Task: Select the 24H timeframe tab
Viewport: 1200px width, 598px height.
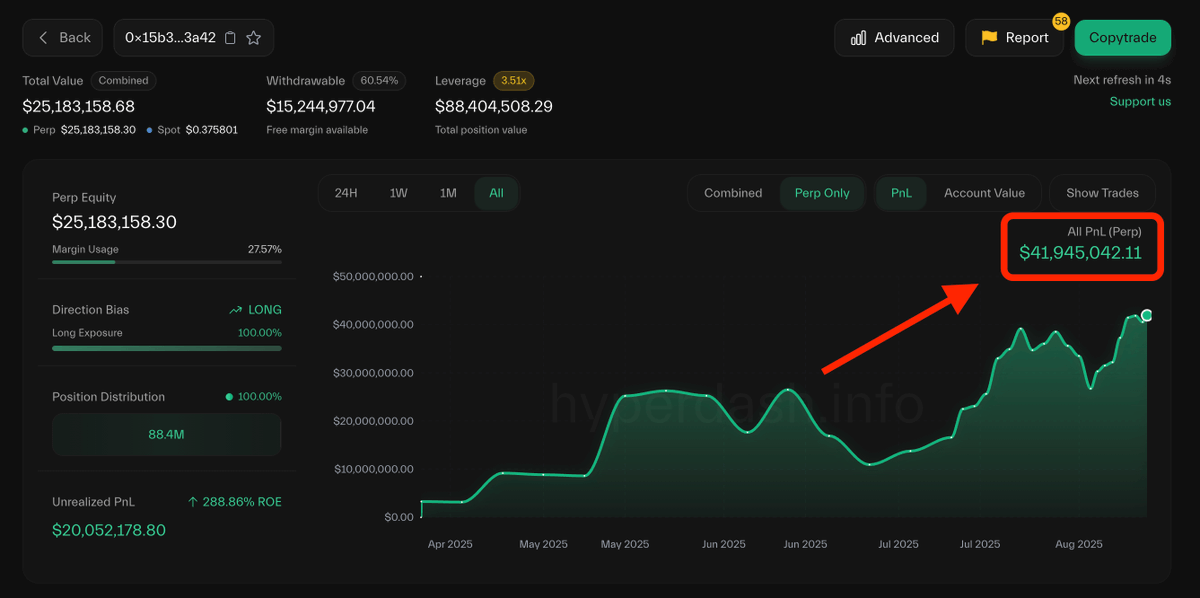Action: 346,193
